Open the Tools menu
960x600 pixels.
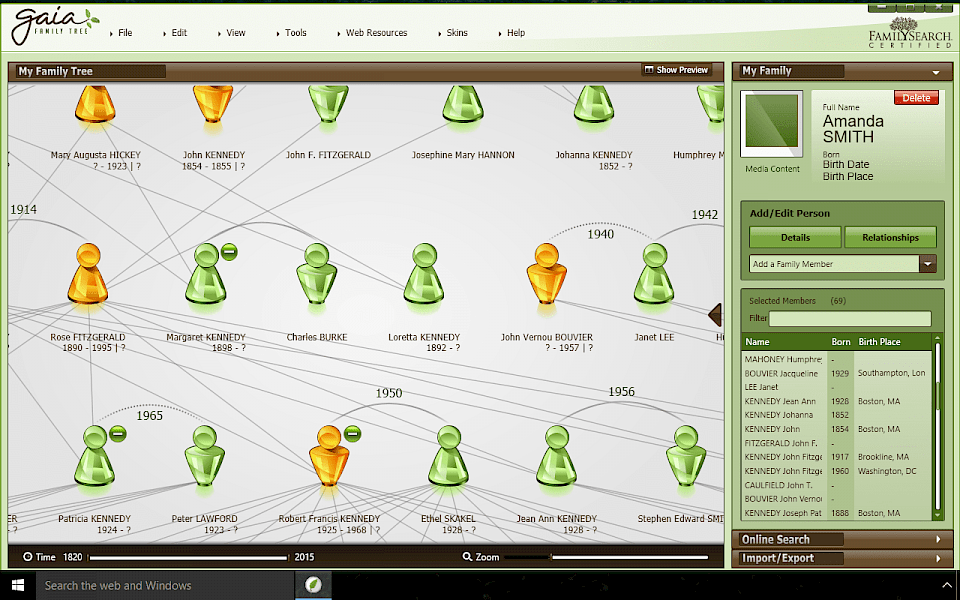[x=295, y=33]
